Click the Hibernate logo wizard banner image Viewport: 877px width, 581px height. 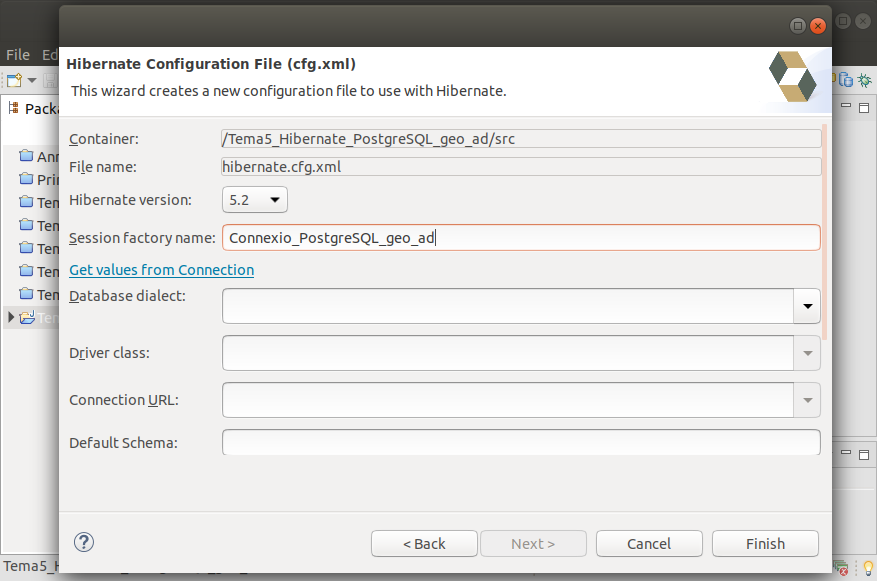coord(793,77)
